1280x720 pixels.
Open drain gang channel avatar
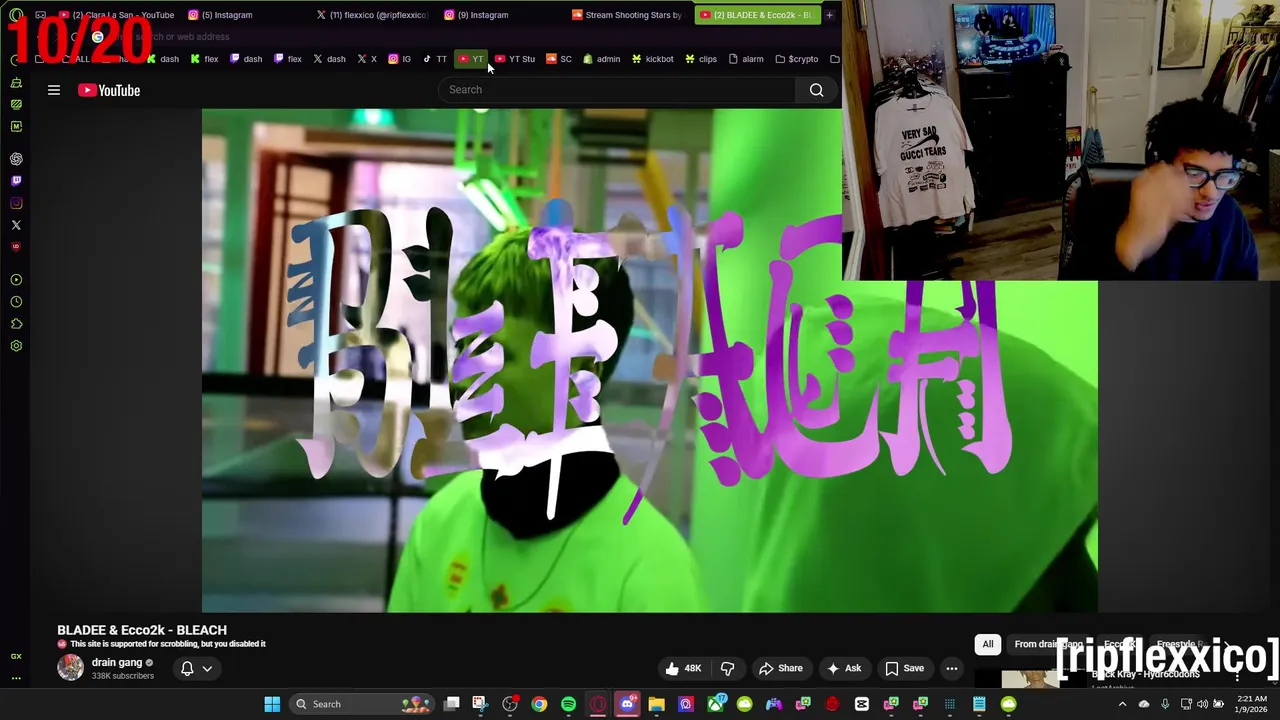(x=70, y=668)
